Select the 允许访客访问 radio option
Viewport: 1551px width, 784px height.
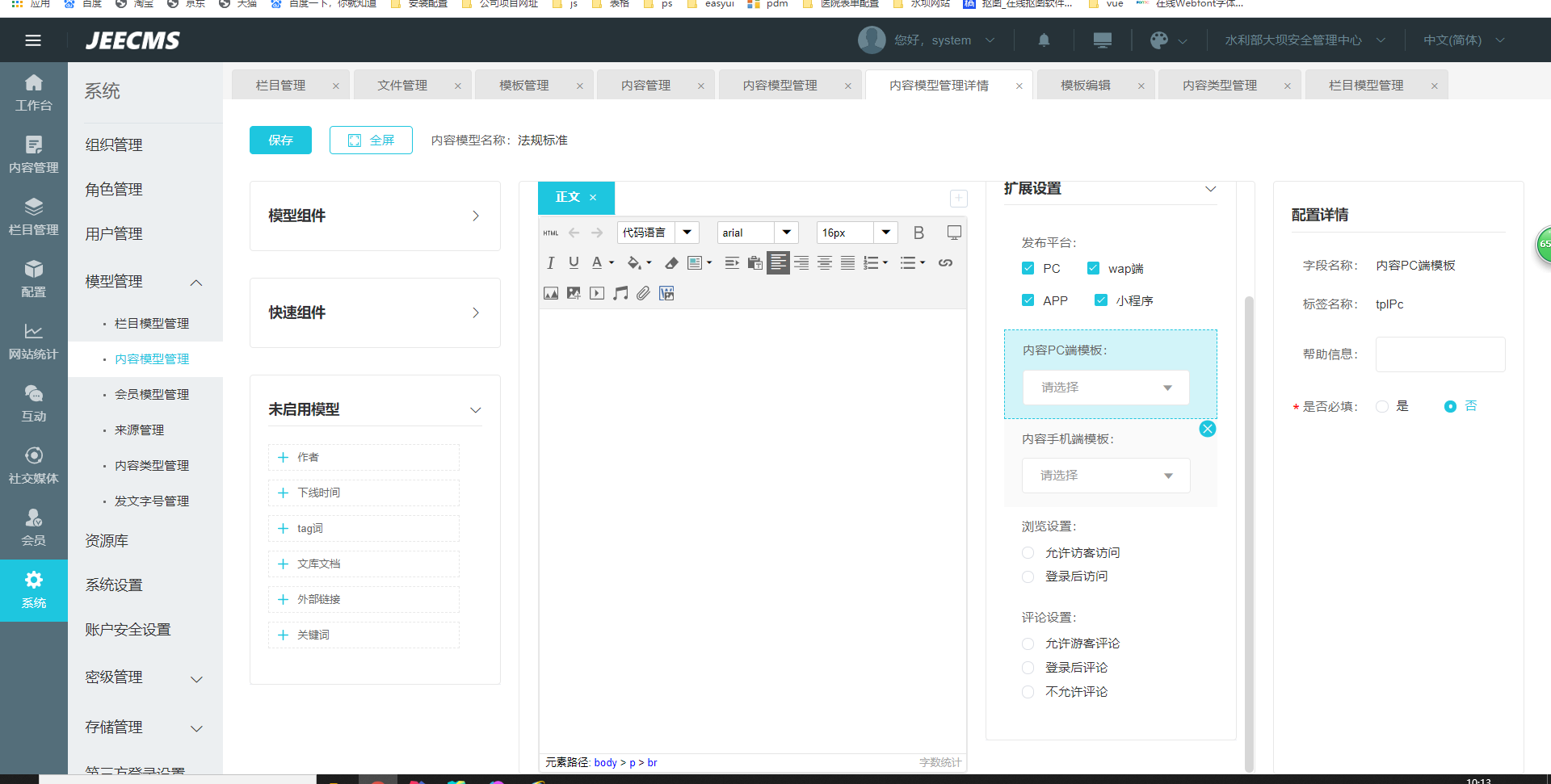(x=1028, y=553)
